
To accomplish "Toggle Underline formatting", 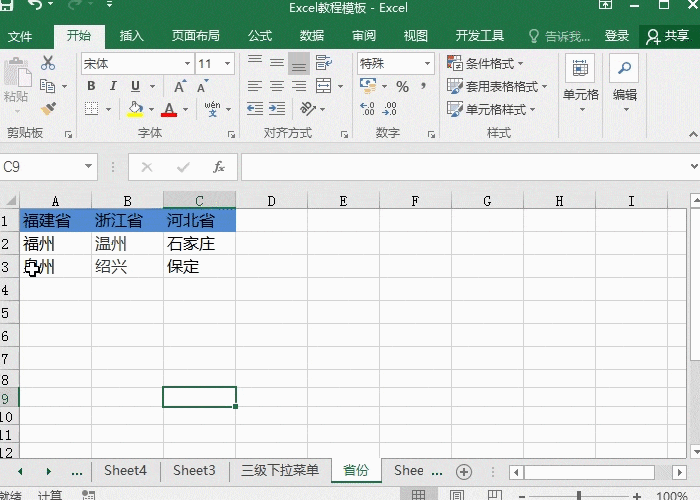I will pyautogui.click(x=135, y=86).
